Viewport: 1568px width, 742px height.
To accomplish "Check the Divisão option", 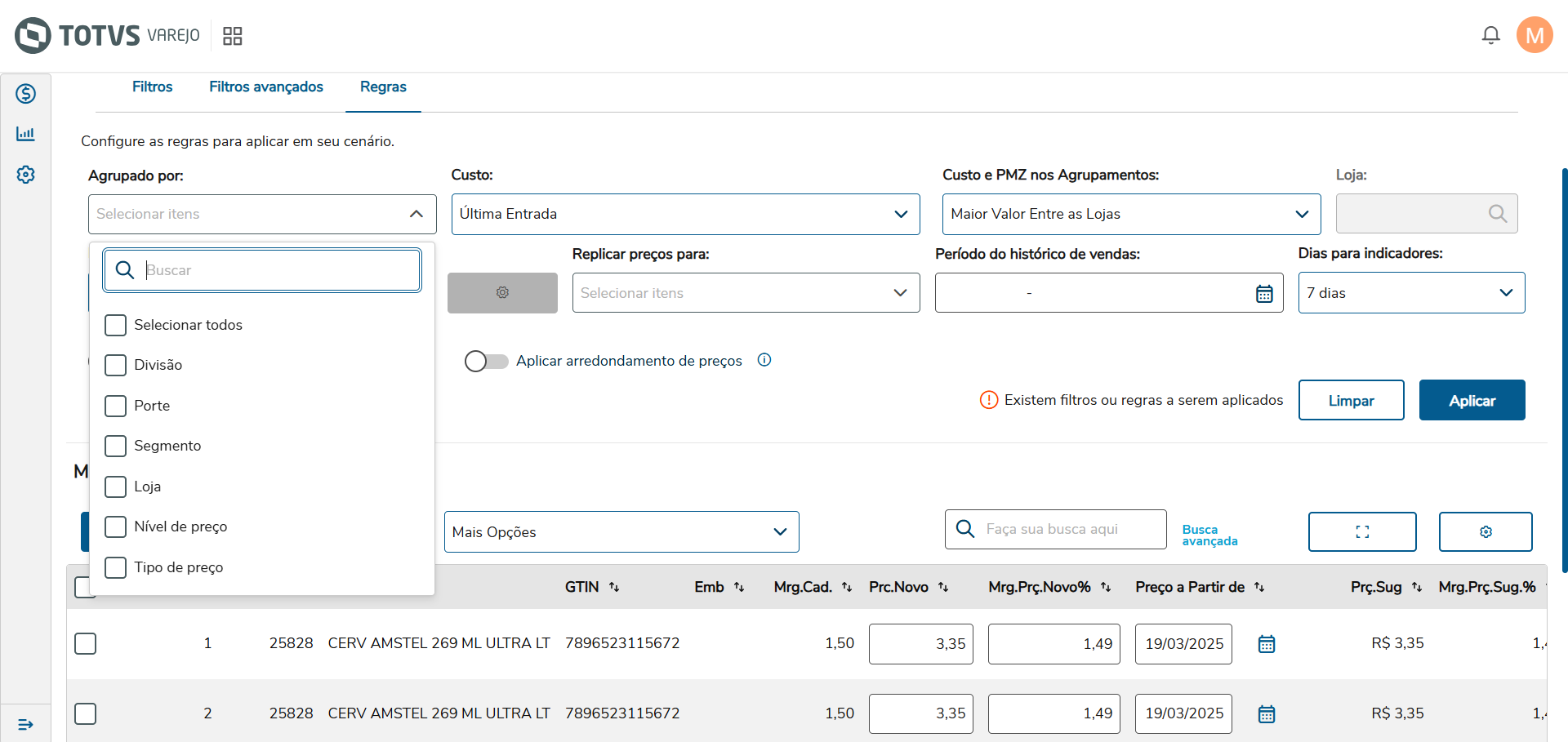I will tap(116, 365).
